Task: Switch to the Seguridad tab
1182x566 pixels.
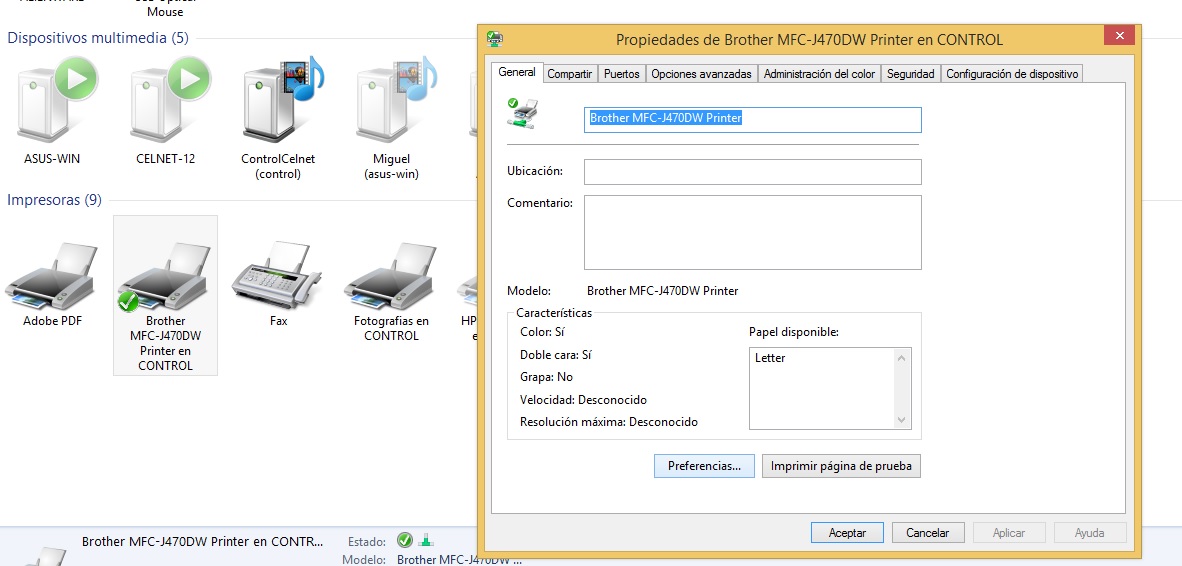Action: [x=910, y=74]
